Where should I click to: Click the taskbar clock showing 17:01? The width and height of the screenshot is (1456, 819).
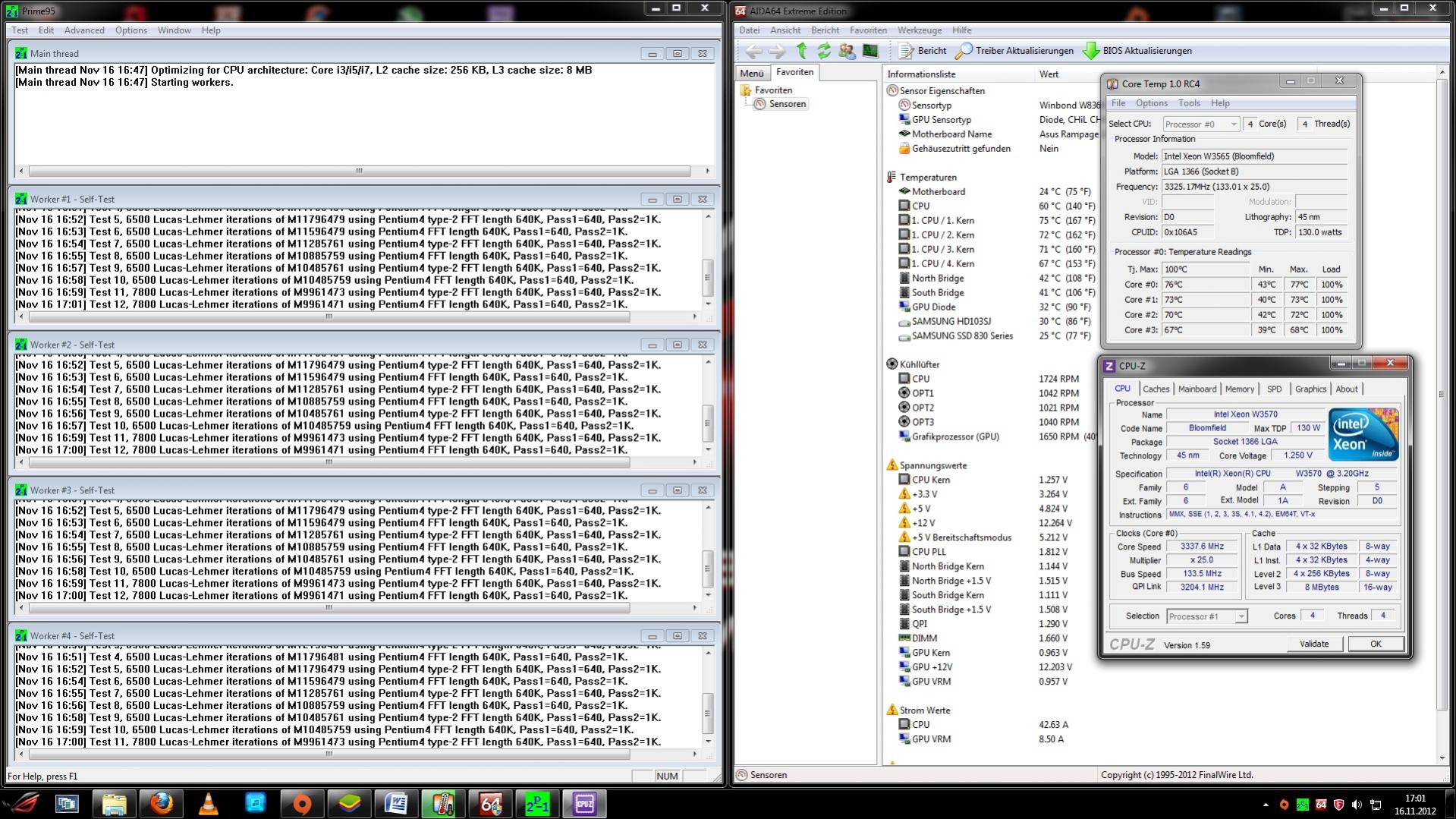coord(1415,805)
